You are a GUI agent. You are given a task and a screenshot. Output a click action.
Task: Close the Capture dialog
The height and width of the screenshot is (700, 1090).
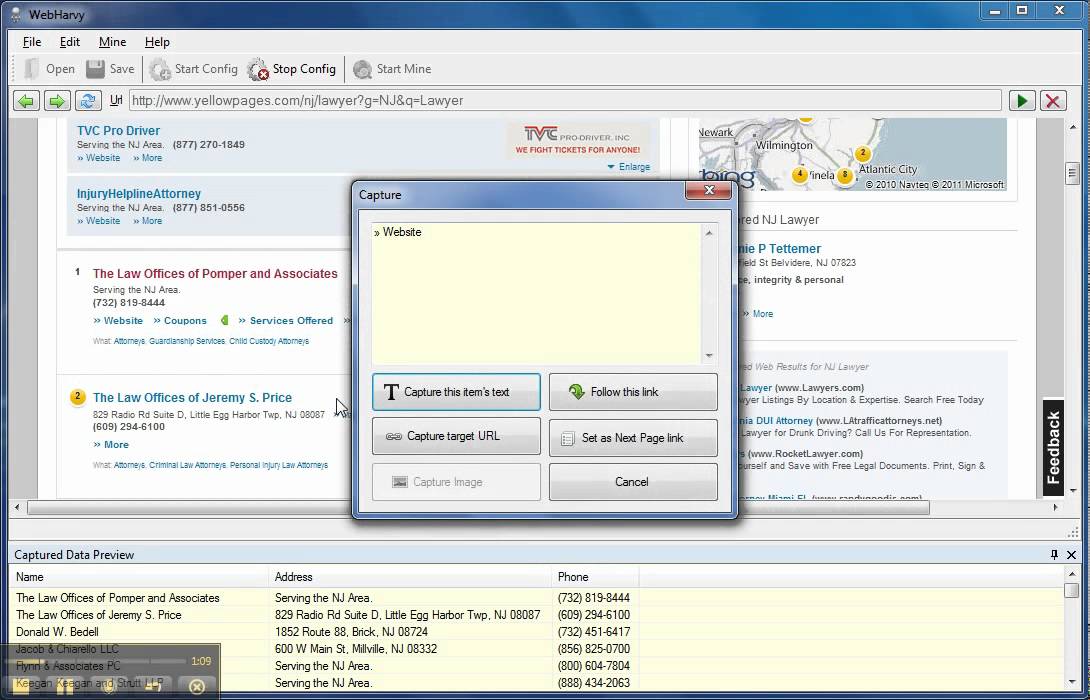click(708, 190)
